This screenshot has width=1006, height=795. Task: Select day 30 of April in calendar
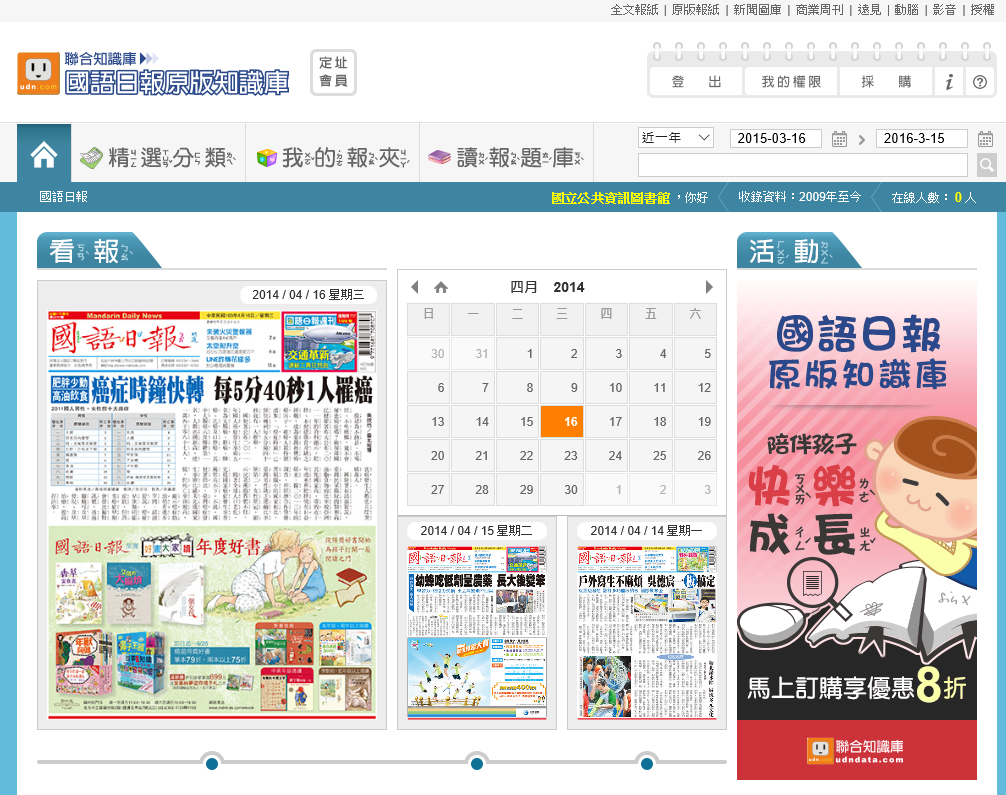[x=562, y=490]
